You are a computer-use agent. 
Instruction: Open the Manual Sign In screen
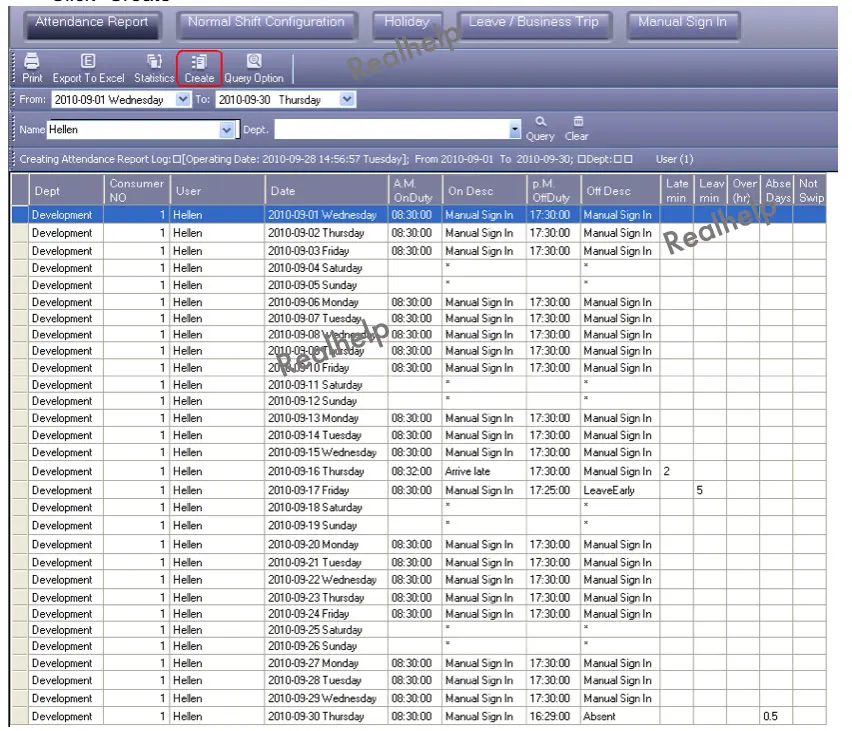click(683, 22)
